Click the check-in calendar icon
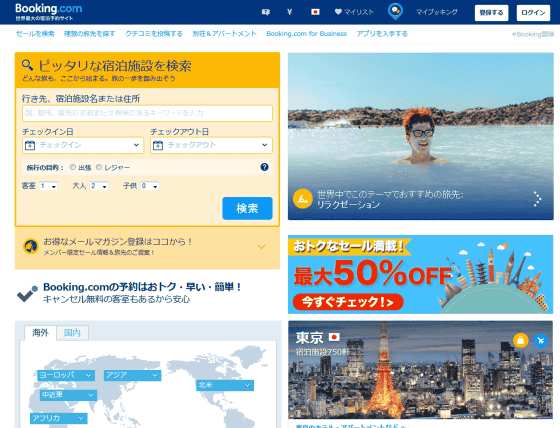560x428 pixels. pyautogui.click(x=30, y=145)
